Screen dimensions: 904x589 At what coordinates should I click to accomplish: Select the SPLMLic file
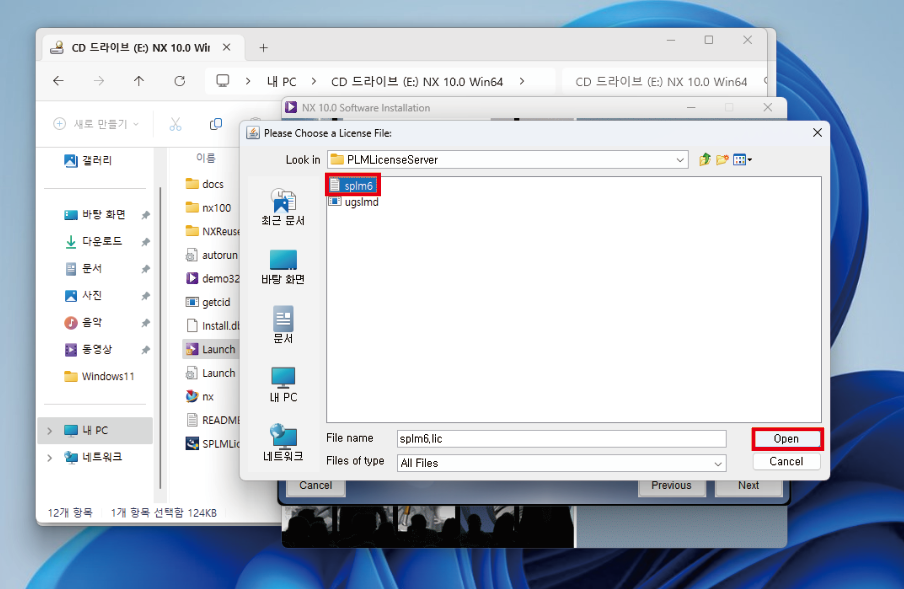point(212,444)
